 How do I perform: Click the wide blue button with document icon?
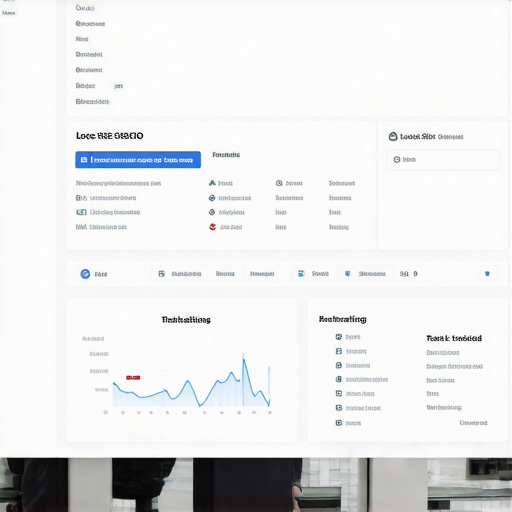click(x=138, y=160)
